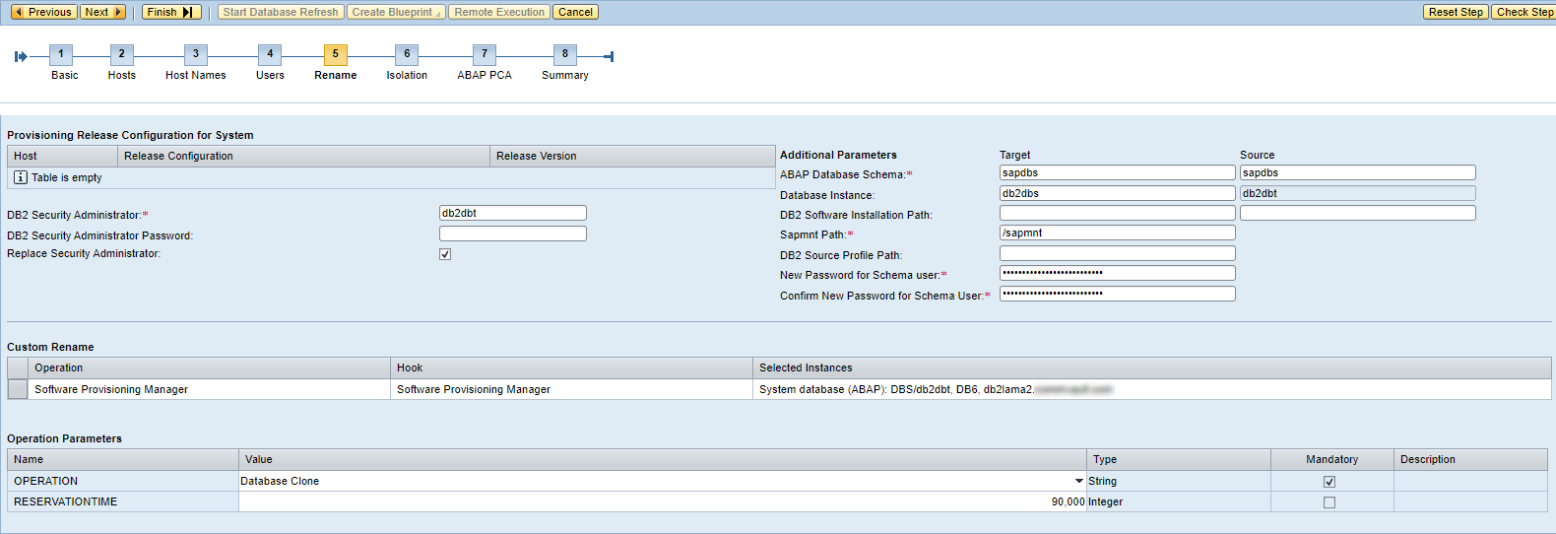Click DB2 Security Administrator Password field
The image size is (1556, 534).
(513, 234)
